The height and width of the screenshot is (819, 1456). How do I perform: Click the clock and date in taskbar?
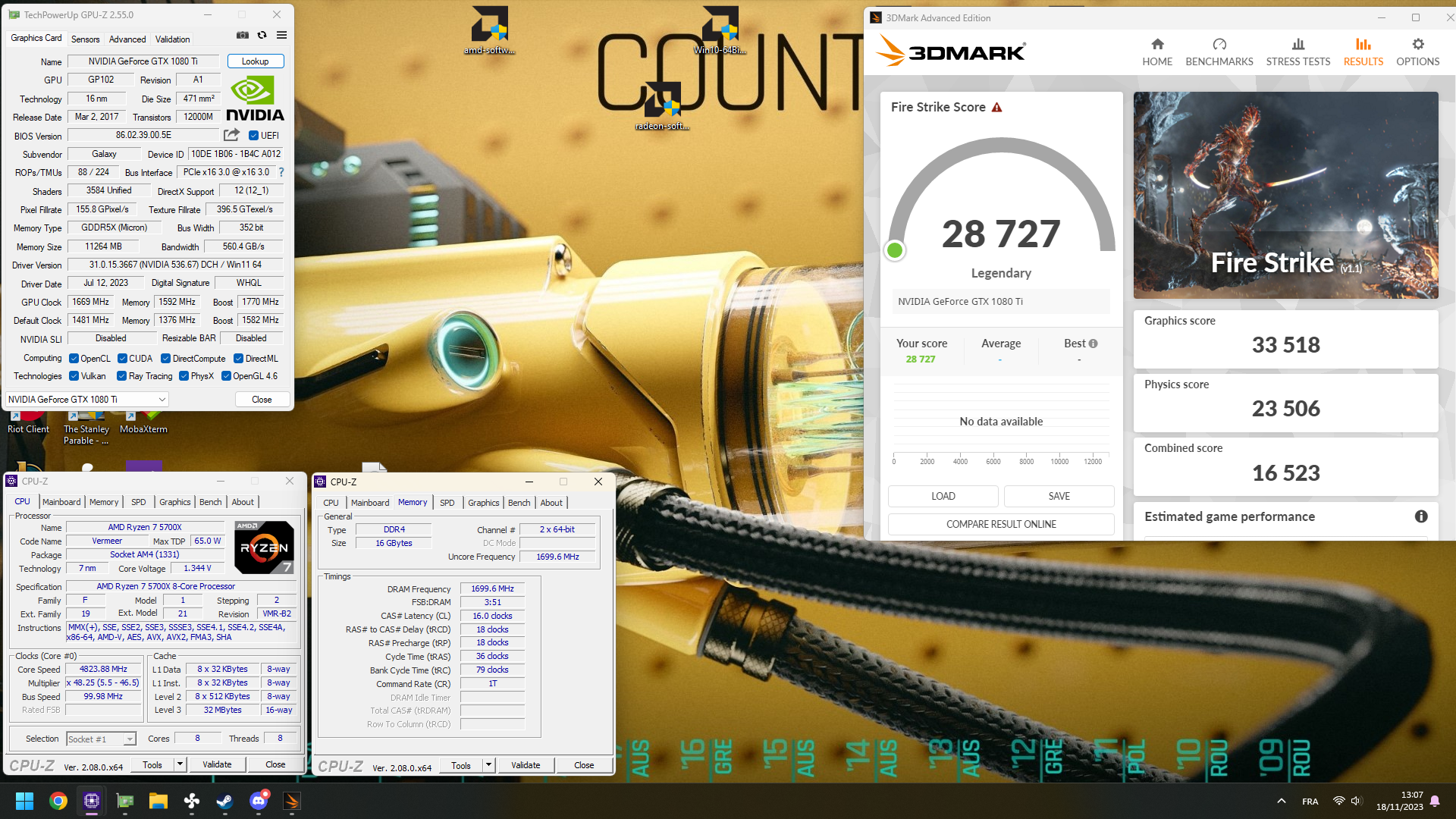(x=1400, y=801)
